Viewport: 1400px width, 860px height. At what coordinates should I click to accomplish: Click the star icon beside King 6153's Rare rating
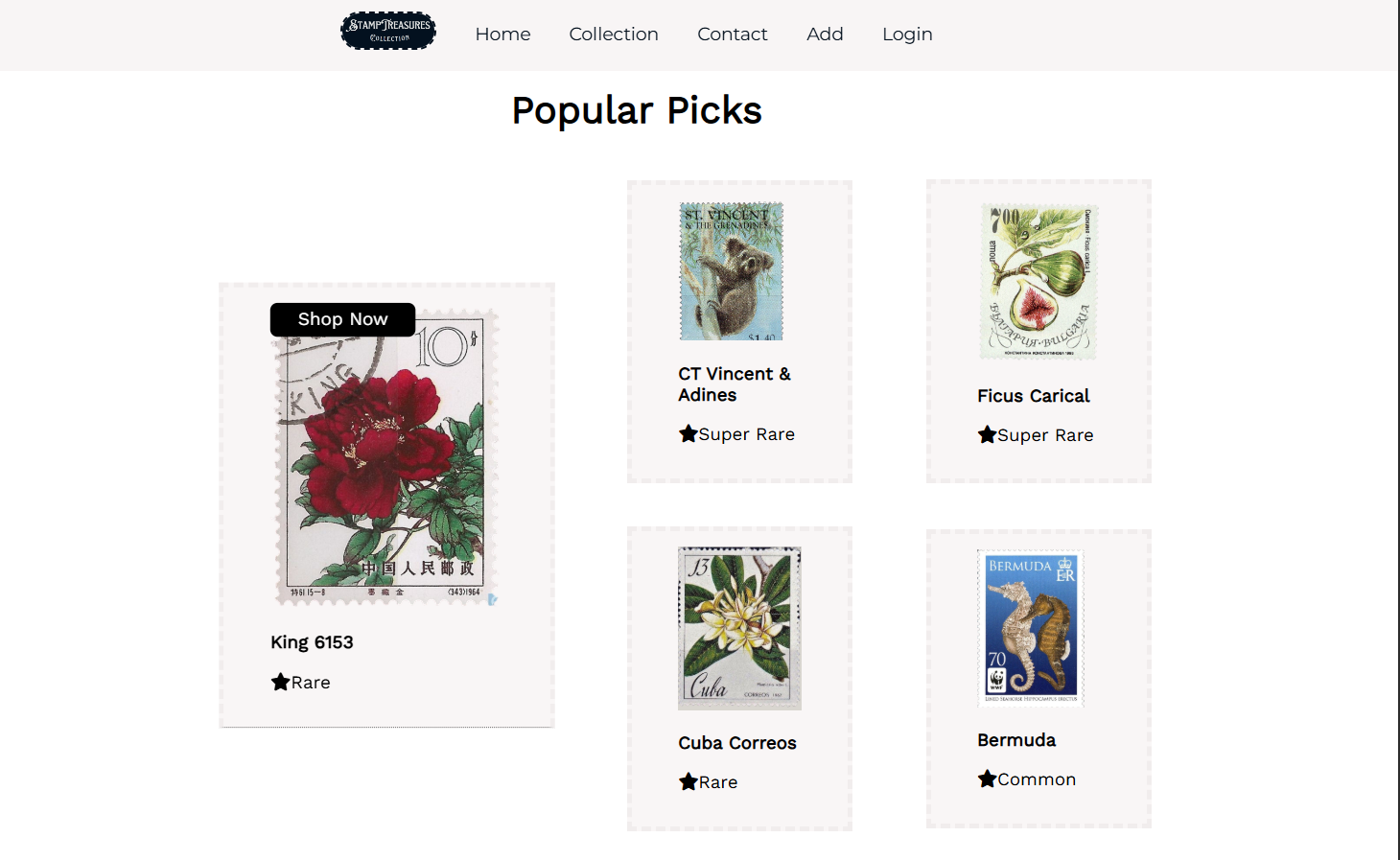pos(280,682)
